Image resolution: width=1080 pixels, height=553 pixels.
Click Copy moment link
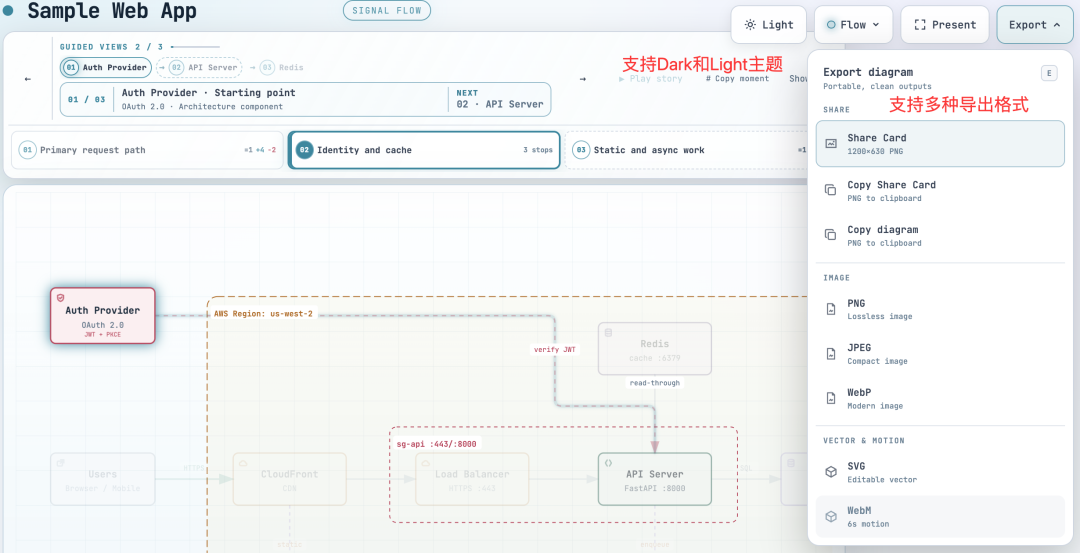point(737,79)
